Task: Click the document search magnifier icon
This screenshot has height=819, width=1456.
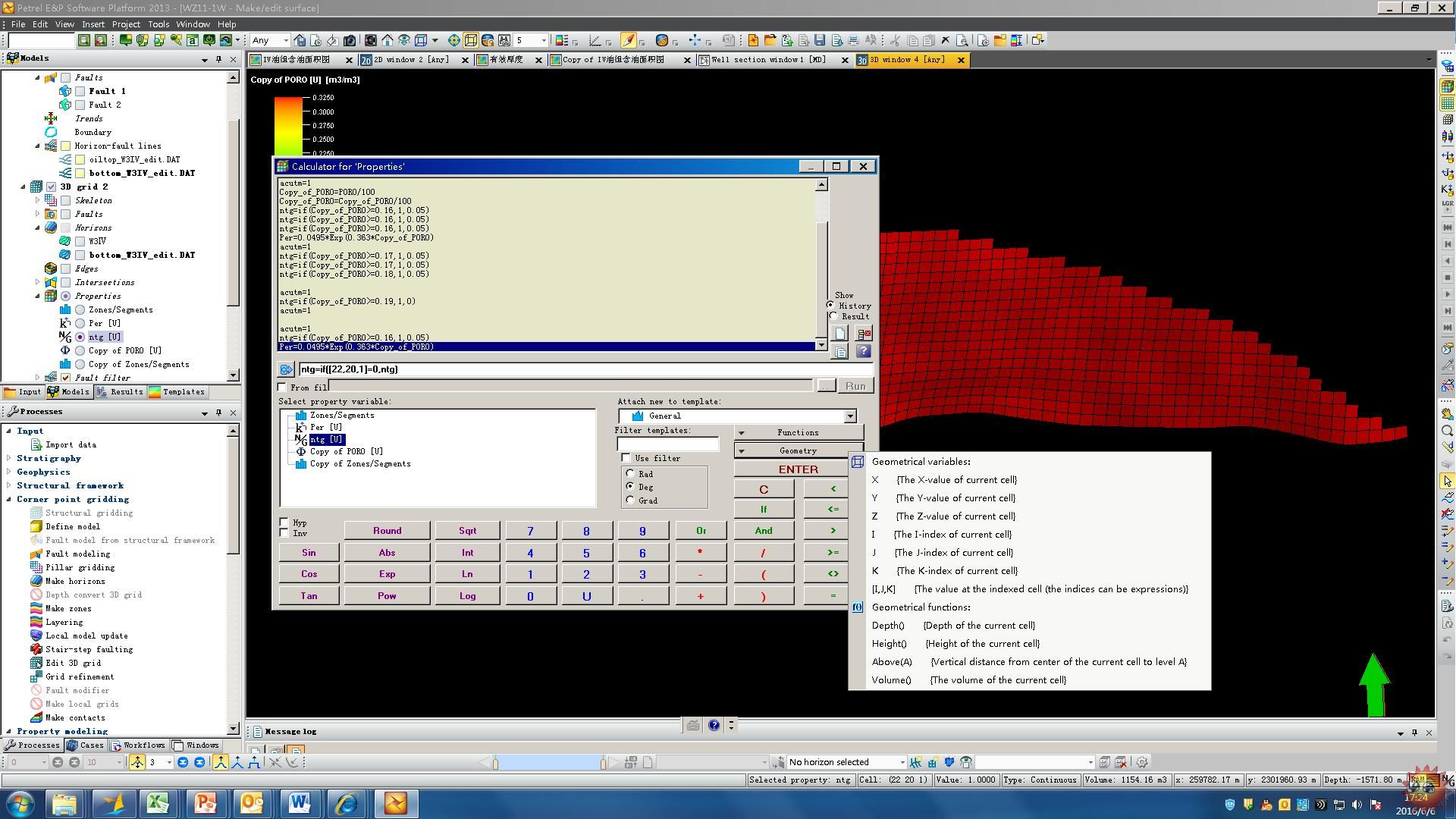Action: pyautogui.click(x=962, y=40)
